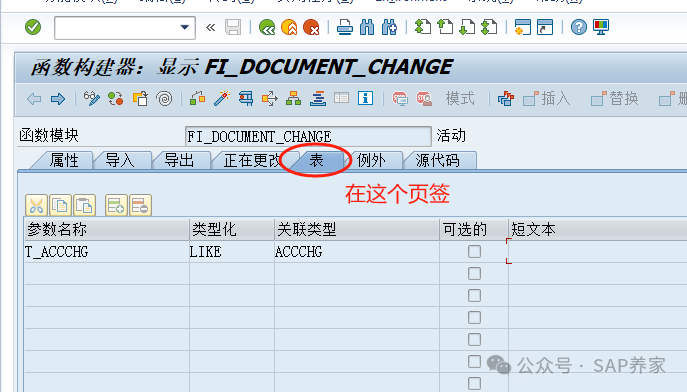
Task: Click the Find binoculars icon
Action: tap(367, 27)
